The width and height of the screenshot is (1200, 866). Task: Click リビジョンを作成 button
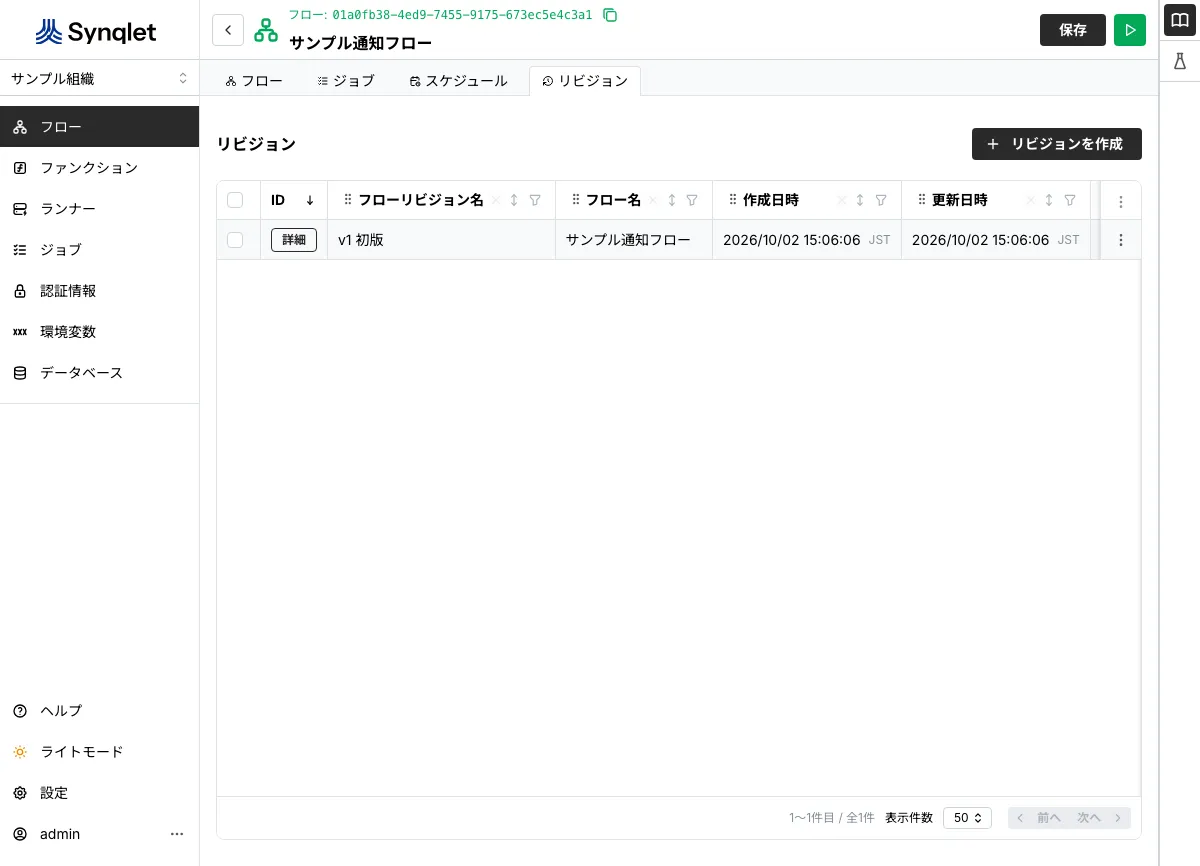1057,144
